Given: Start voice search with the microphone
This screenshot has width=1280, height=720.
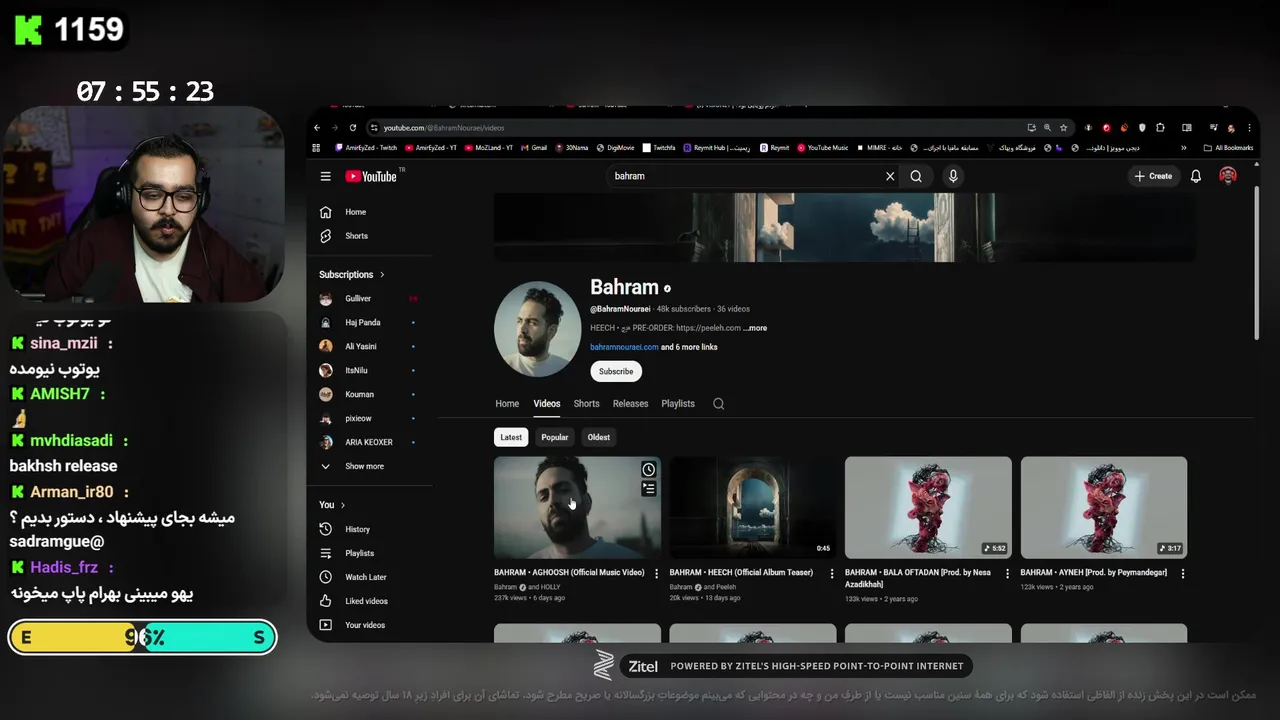Looking at the screenshot, I should 953,176.
